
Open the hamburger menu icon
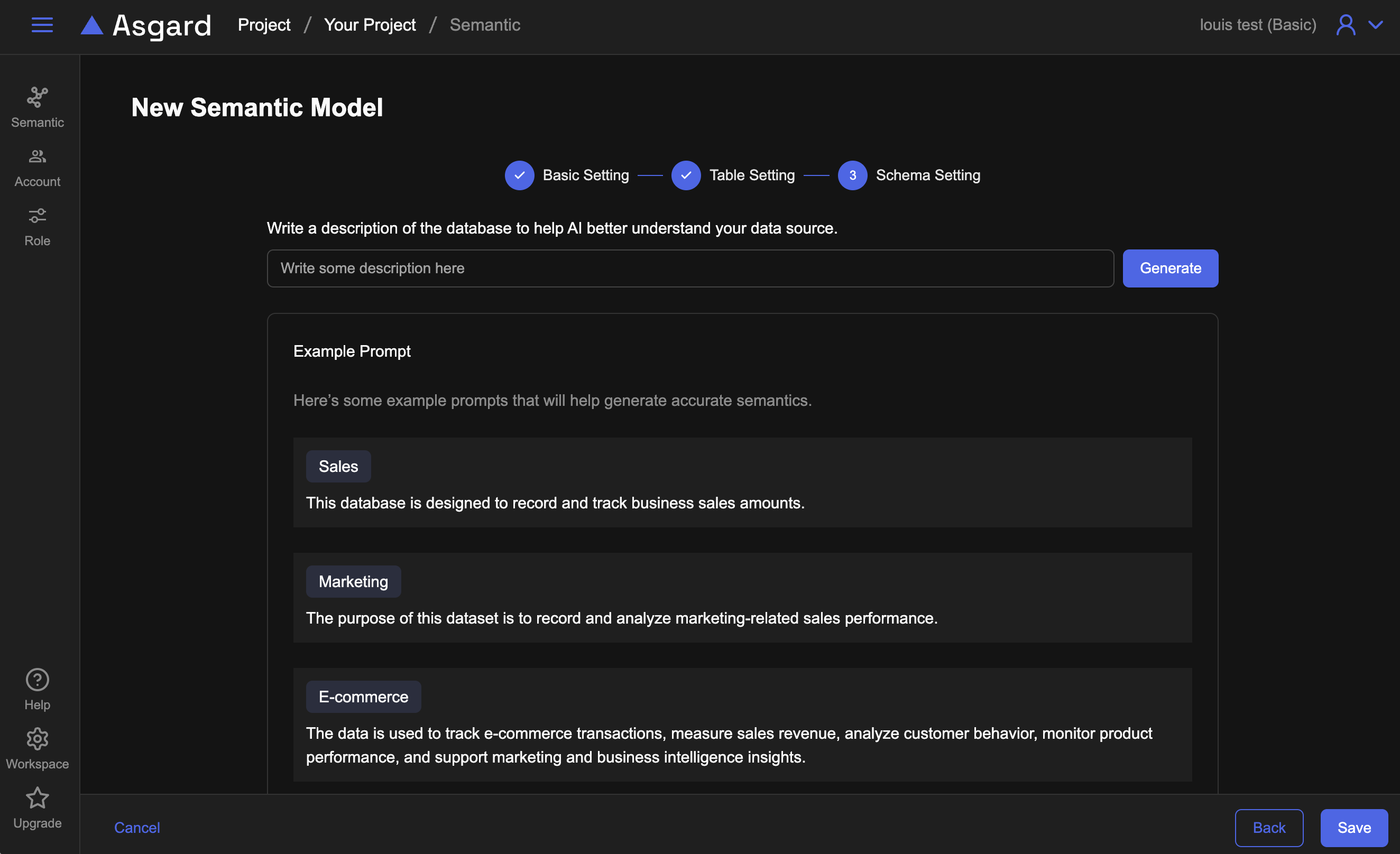pyautogui.click(x=42, y=25)
